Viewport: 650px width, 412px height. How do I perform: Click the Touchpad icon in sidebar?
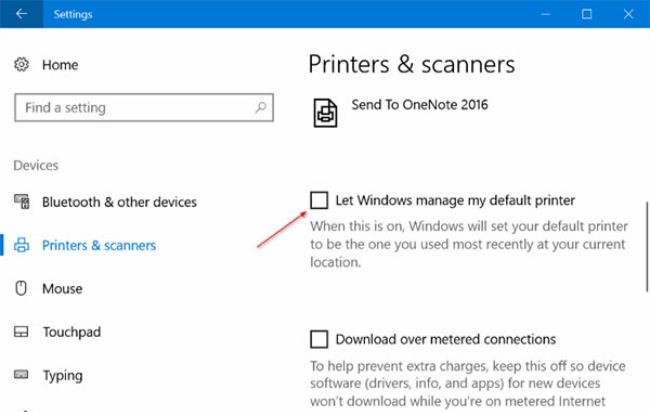coord(21,332)
